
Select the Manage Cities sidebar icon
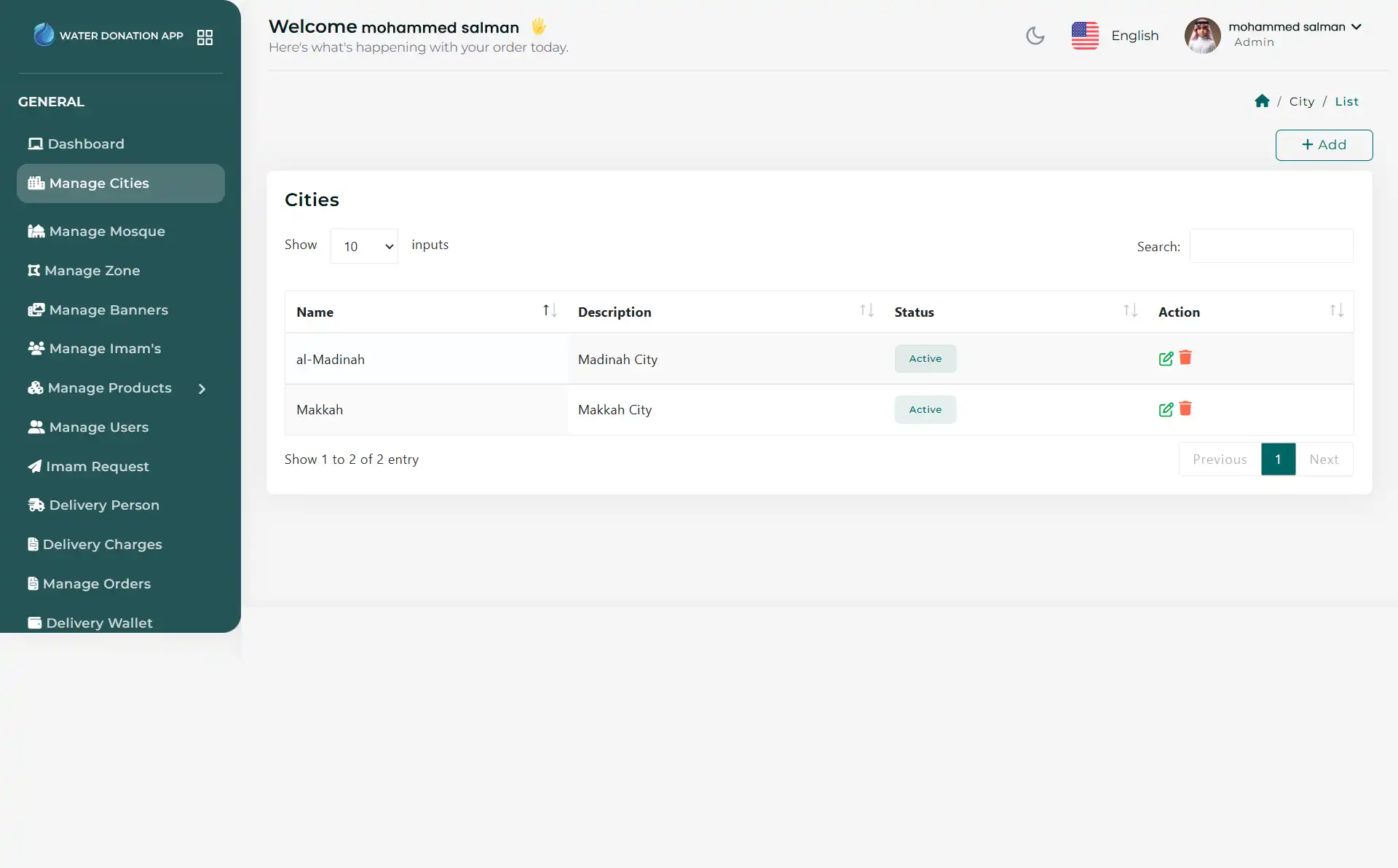pyautogui.click(x=34, y=184)
